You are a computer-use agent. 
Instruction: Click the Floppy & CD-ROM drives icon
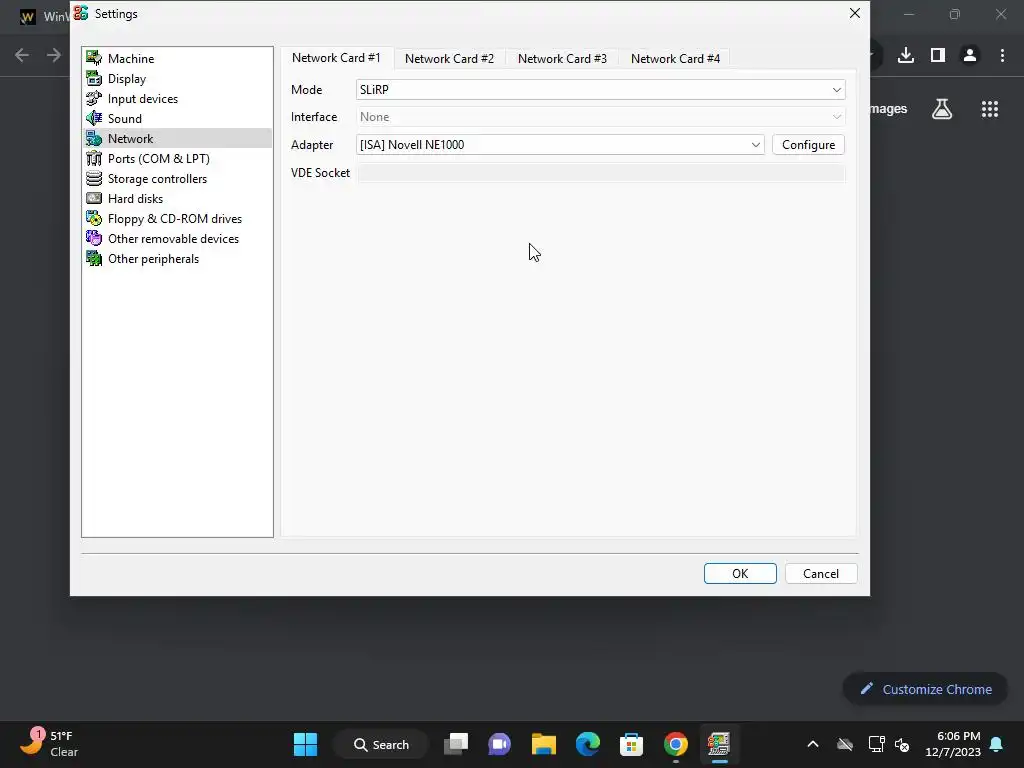click(x=94, y=219)
